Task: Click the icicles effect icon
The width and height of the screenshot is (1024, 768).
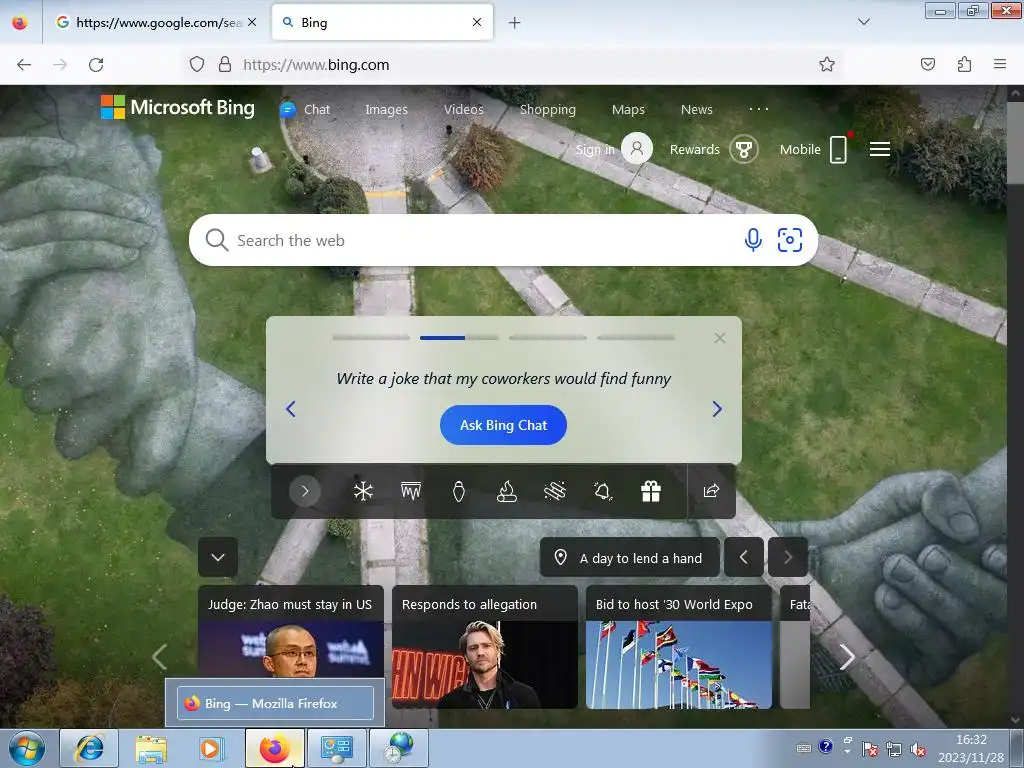Action: pyautogui.click(x=411, y=491)
